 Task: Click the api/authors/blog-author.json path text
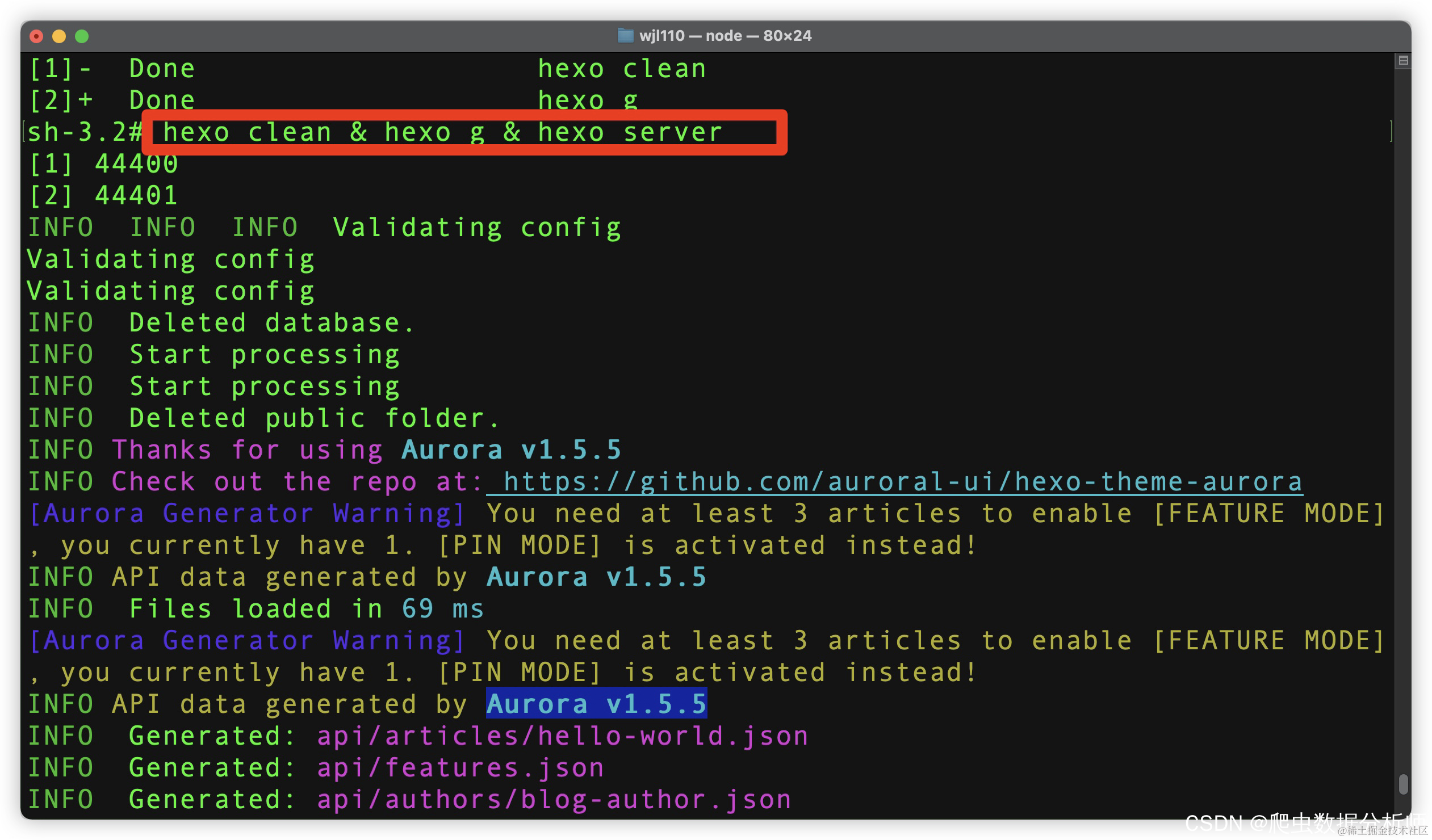tap(554, 800)
